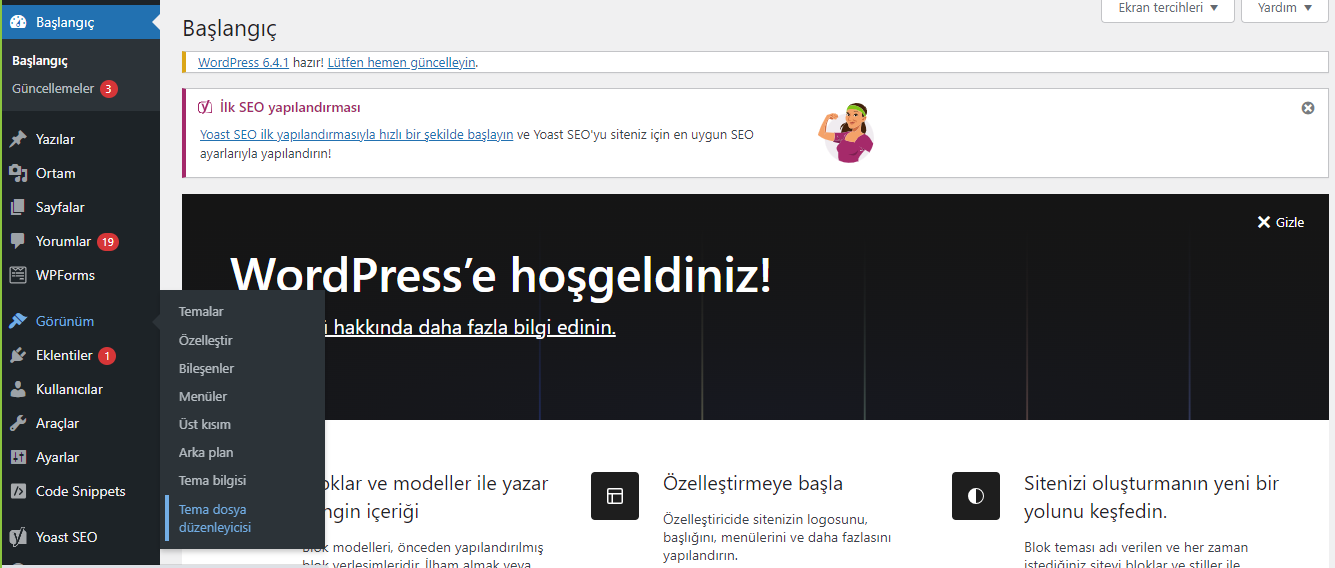Follow the WordPress 6.4.1 link

click(243, 62)
